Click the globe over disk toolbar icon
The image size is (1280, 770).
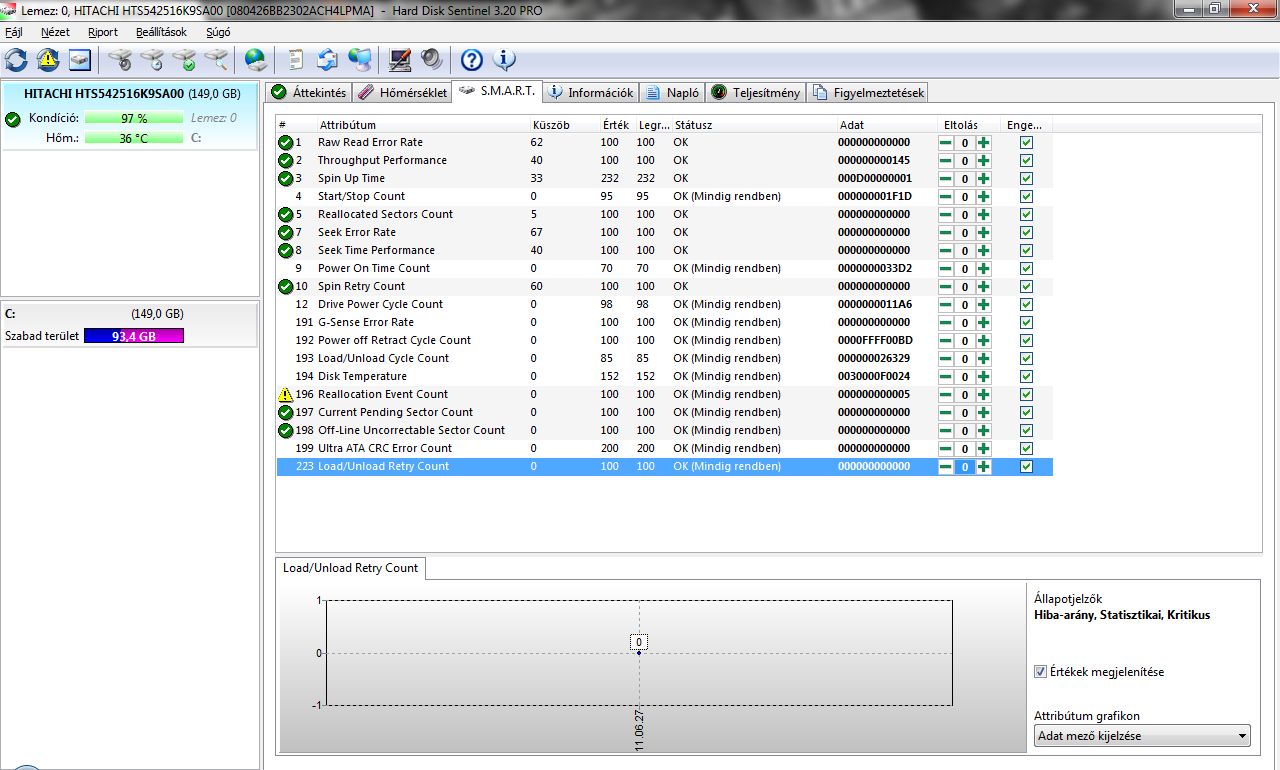click(256, 60)
